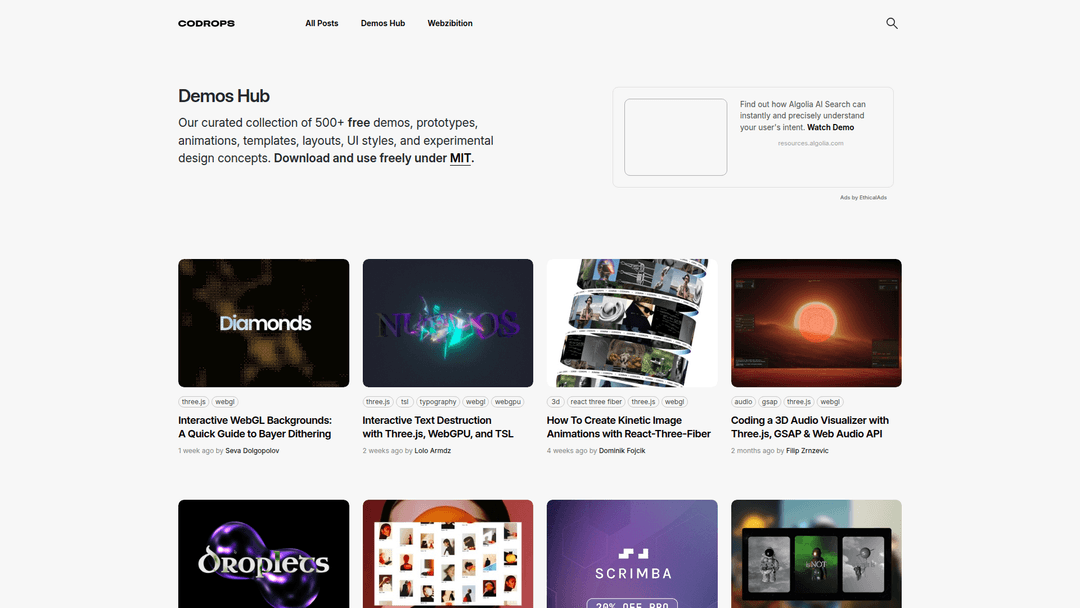Select the gsap tag
Screen dimensions: 1080x608
click(769, 402)
